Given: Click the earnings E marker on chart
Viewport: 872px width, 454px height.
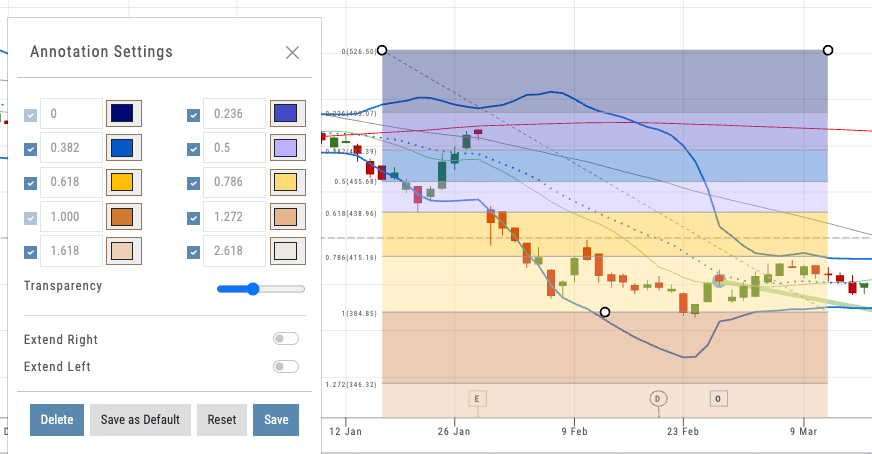Looking at the screenshot, I should pyautogui.click(x=477, y=399).
